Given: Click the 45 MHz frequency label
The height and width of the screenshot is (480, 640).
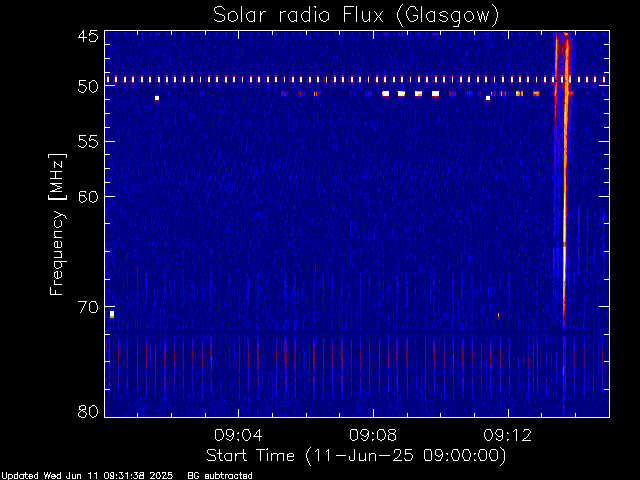Looking at the screenshot, I should tap(88, 37).
